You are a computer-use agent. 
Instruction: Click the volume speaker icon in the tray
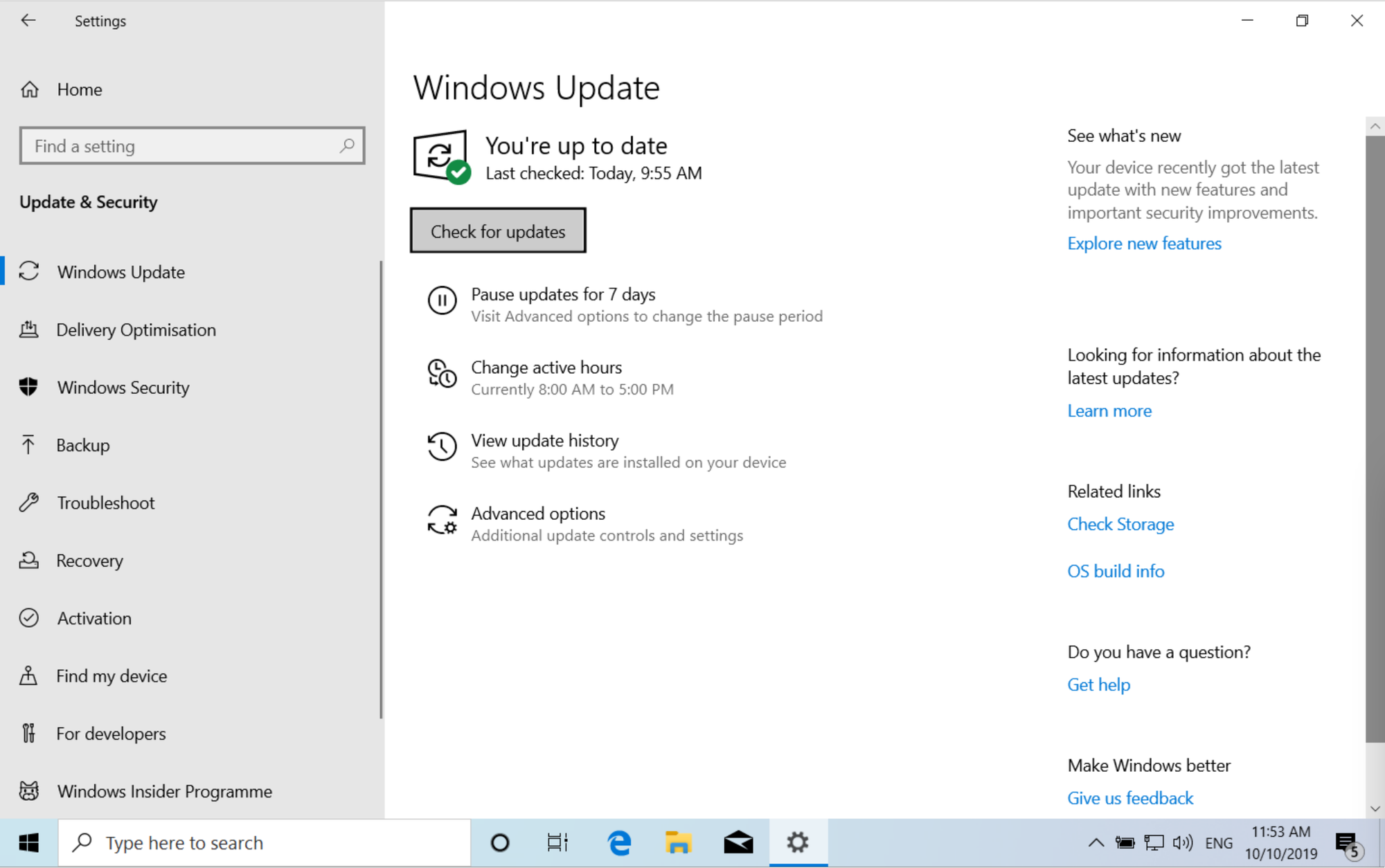[1183, 842]
